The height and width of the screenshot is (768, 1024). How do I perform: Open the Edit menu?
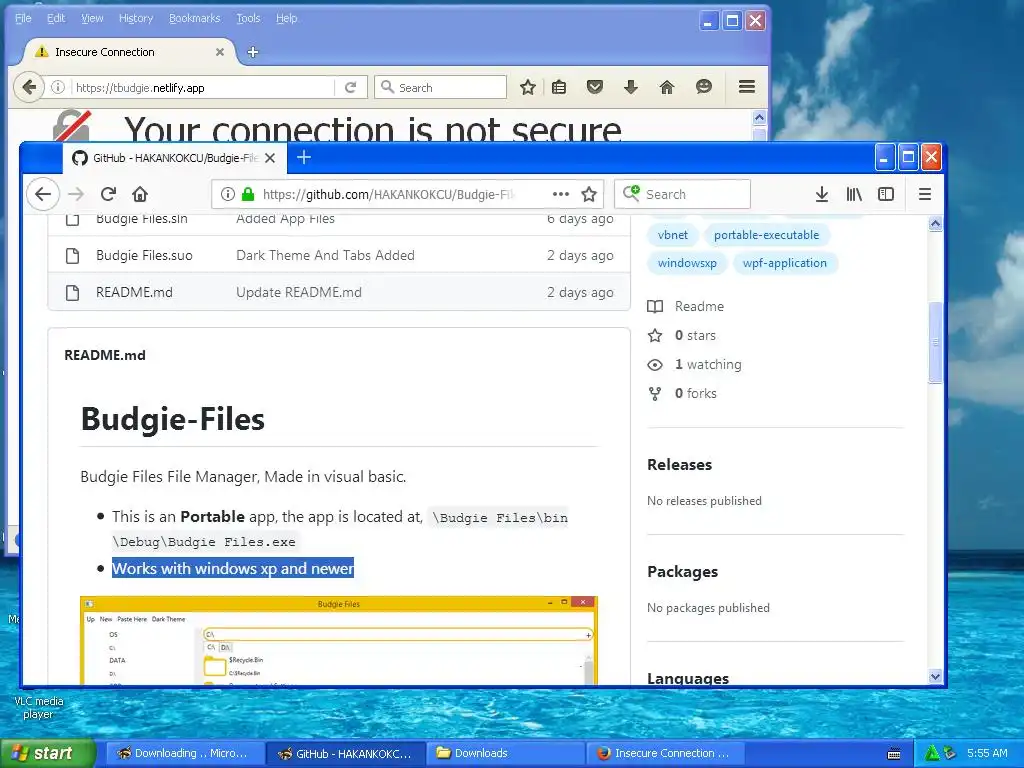[56, 18]
